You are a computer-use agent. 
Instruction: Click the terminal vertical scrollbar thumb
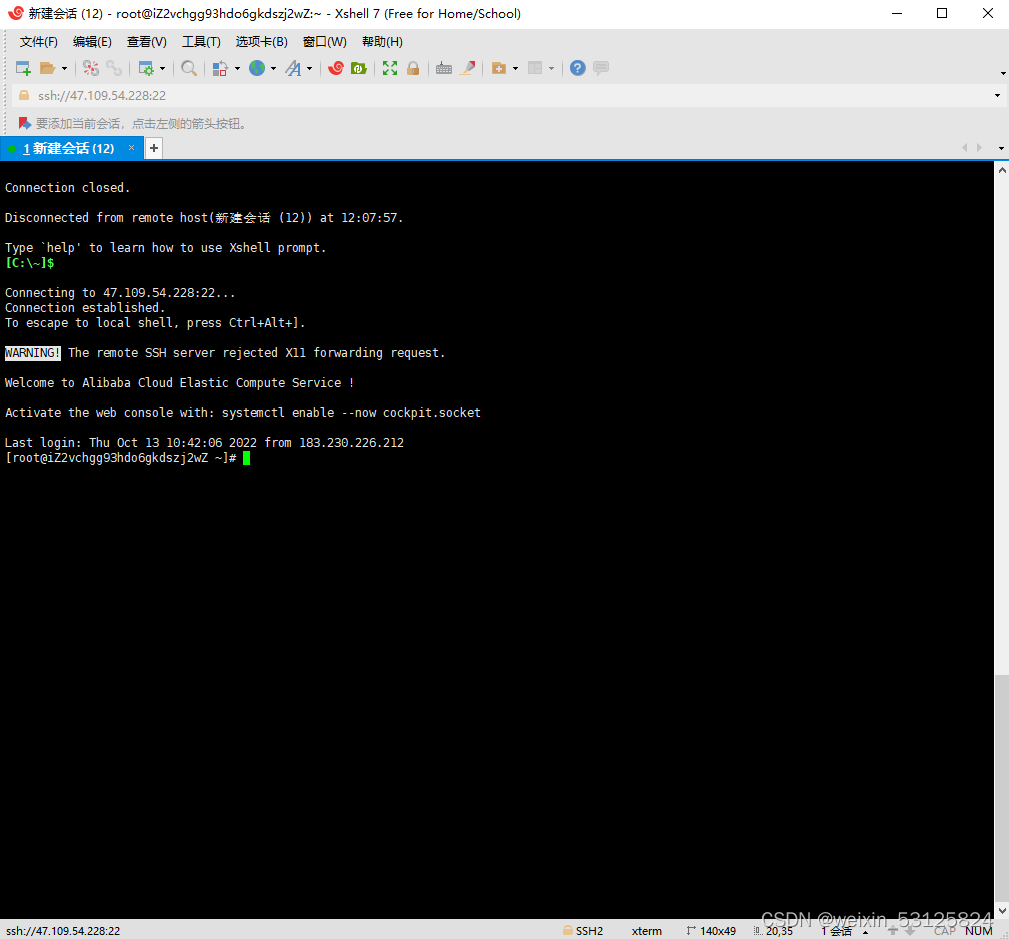click(1002, 786)
